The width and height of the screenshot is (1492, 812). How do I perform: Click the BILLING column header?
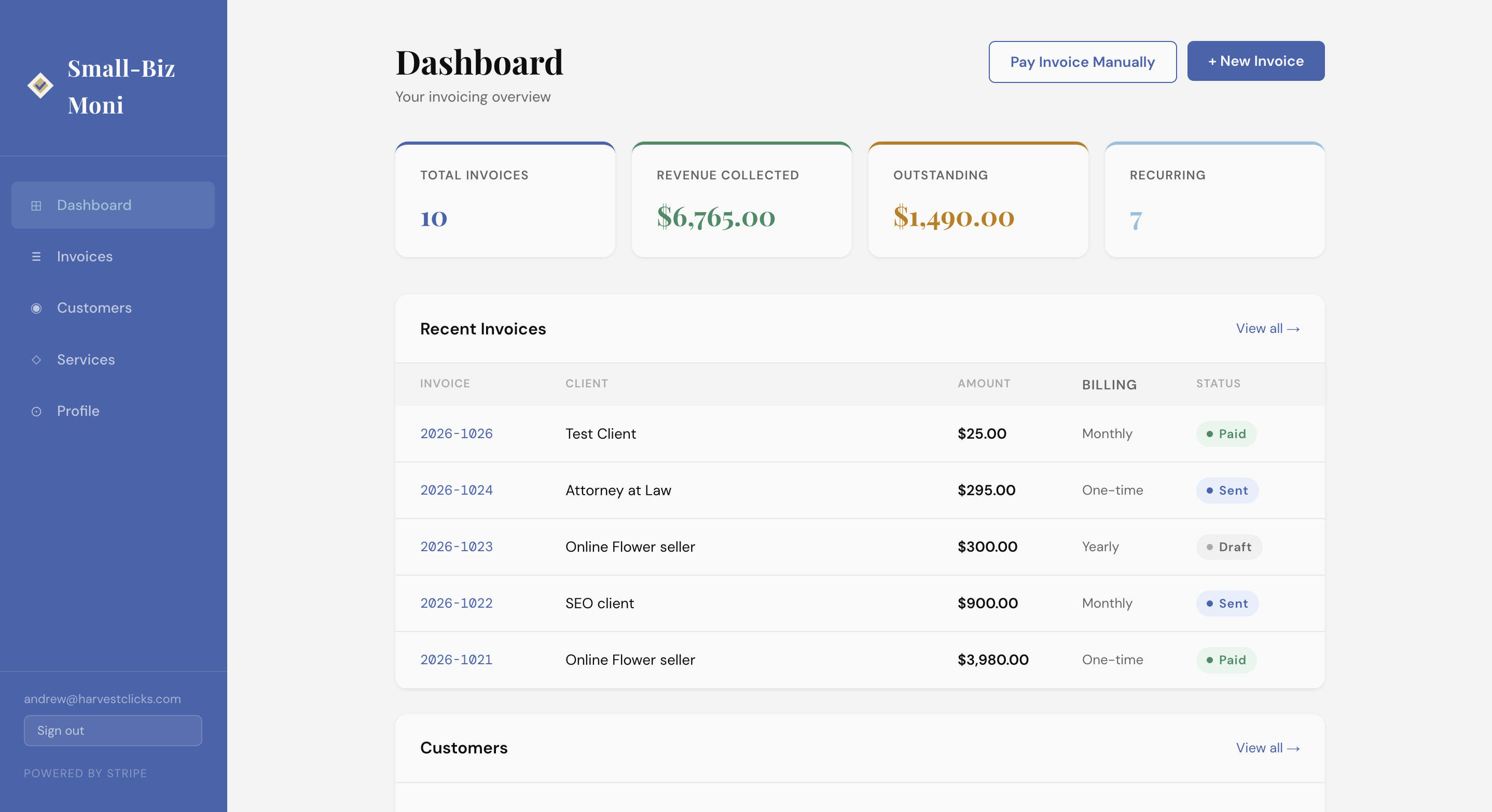tap(1109, 384)
